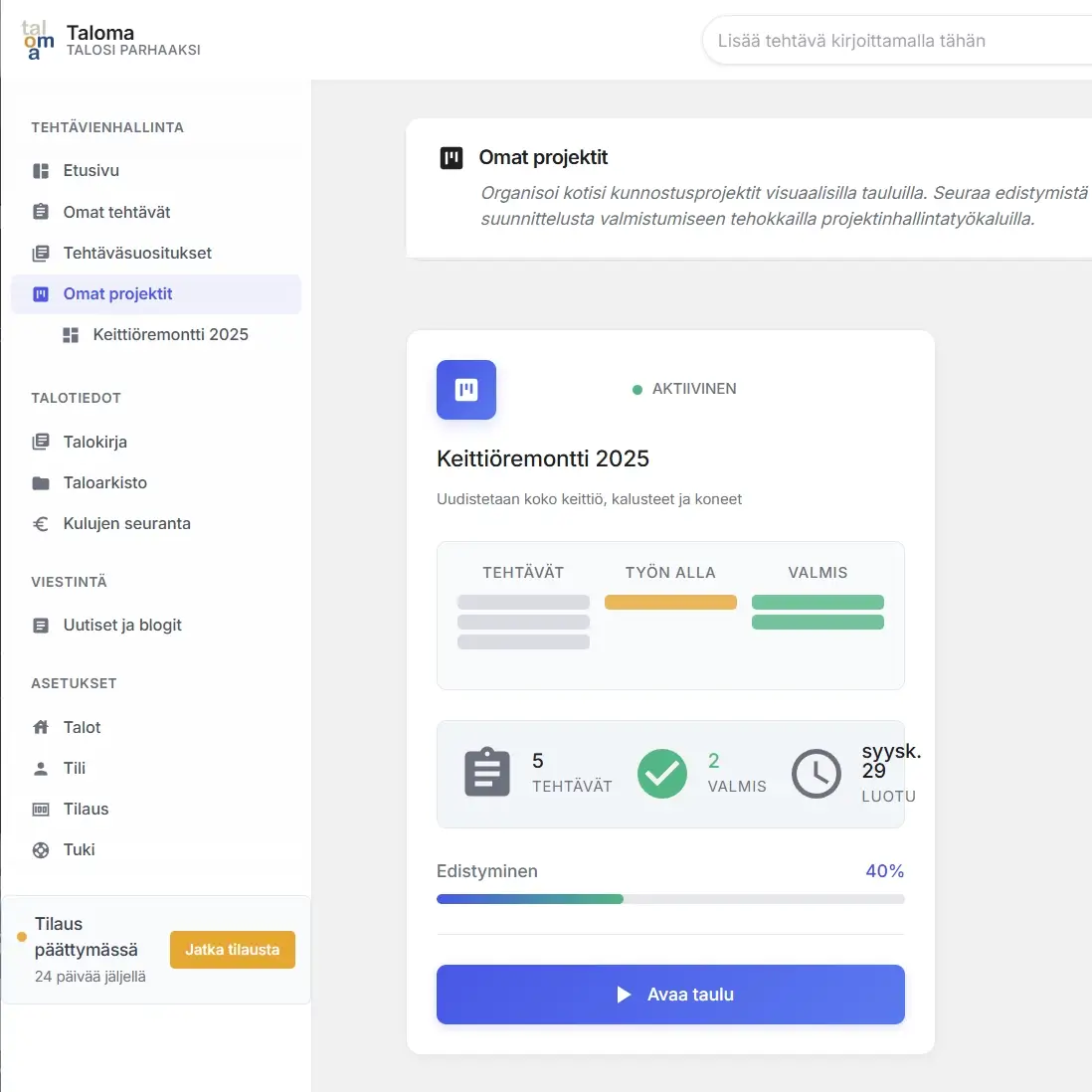This screenshot has width=1092, height=1092.
Task: Go to Talokirja in the sidebar
Action: 94,443
